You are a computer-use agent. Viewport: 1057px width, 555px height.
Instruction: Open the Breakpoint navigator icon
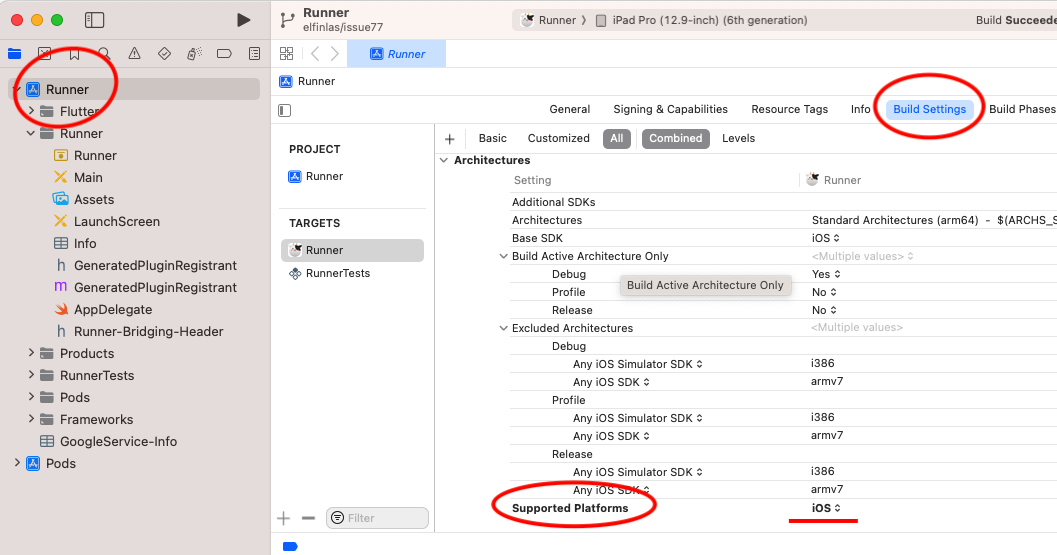[x=224, y=54]
